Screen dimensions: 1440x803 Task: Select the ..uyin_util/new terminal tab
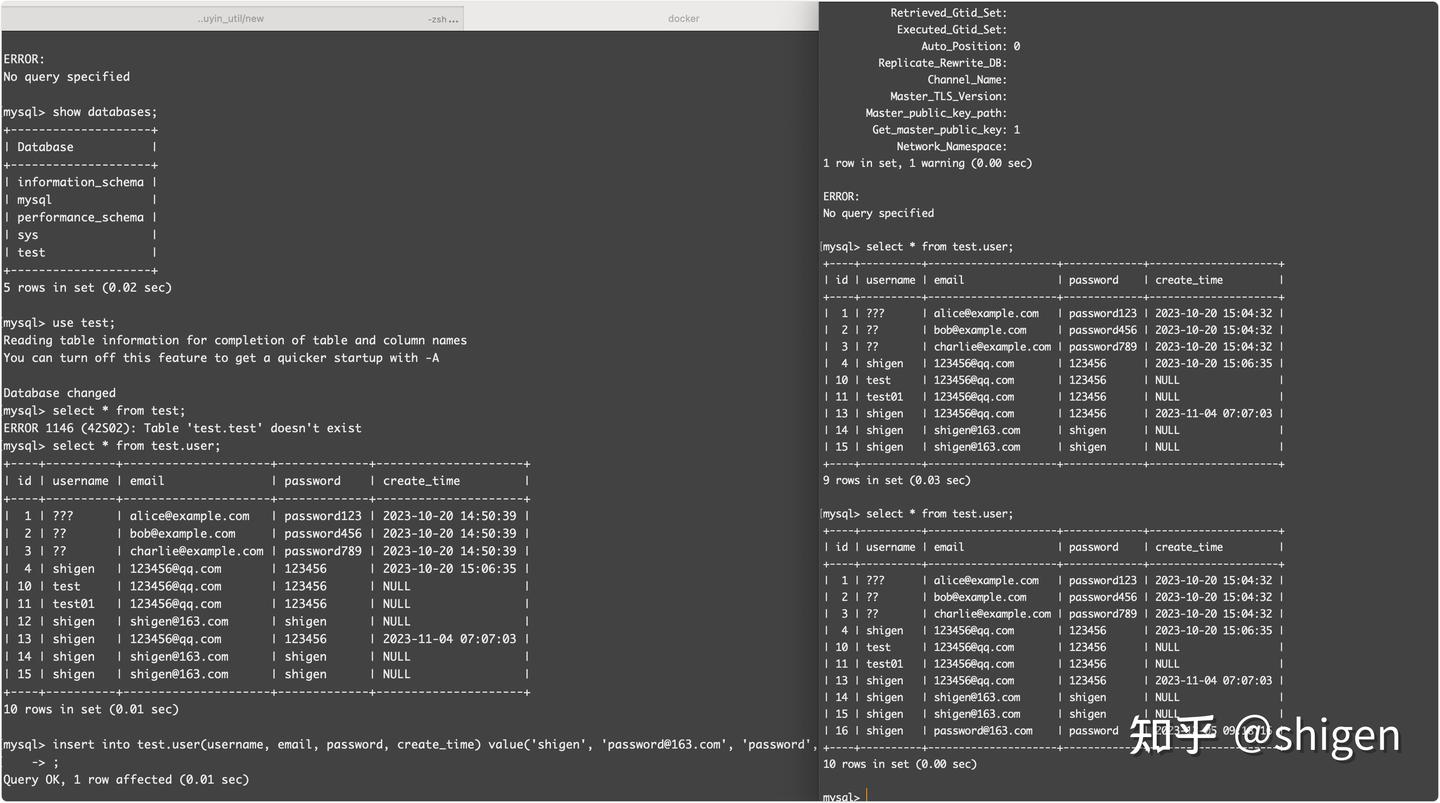[x=230, y=17]
